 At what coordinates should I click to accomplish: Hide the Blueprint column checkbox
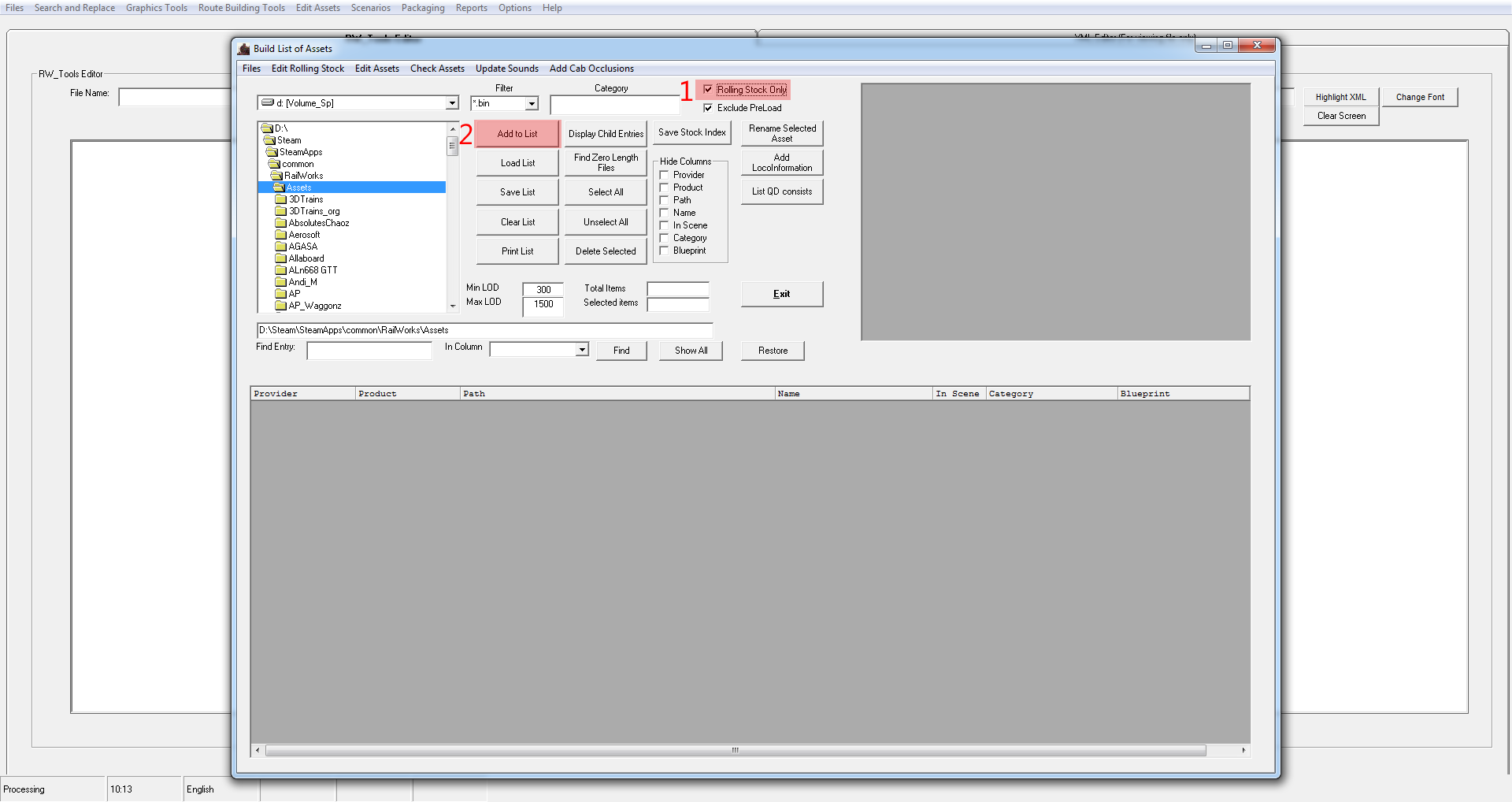point(664,251)
